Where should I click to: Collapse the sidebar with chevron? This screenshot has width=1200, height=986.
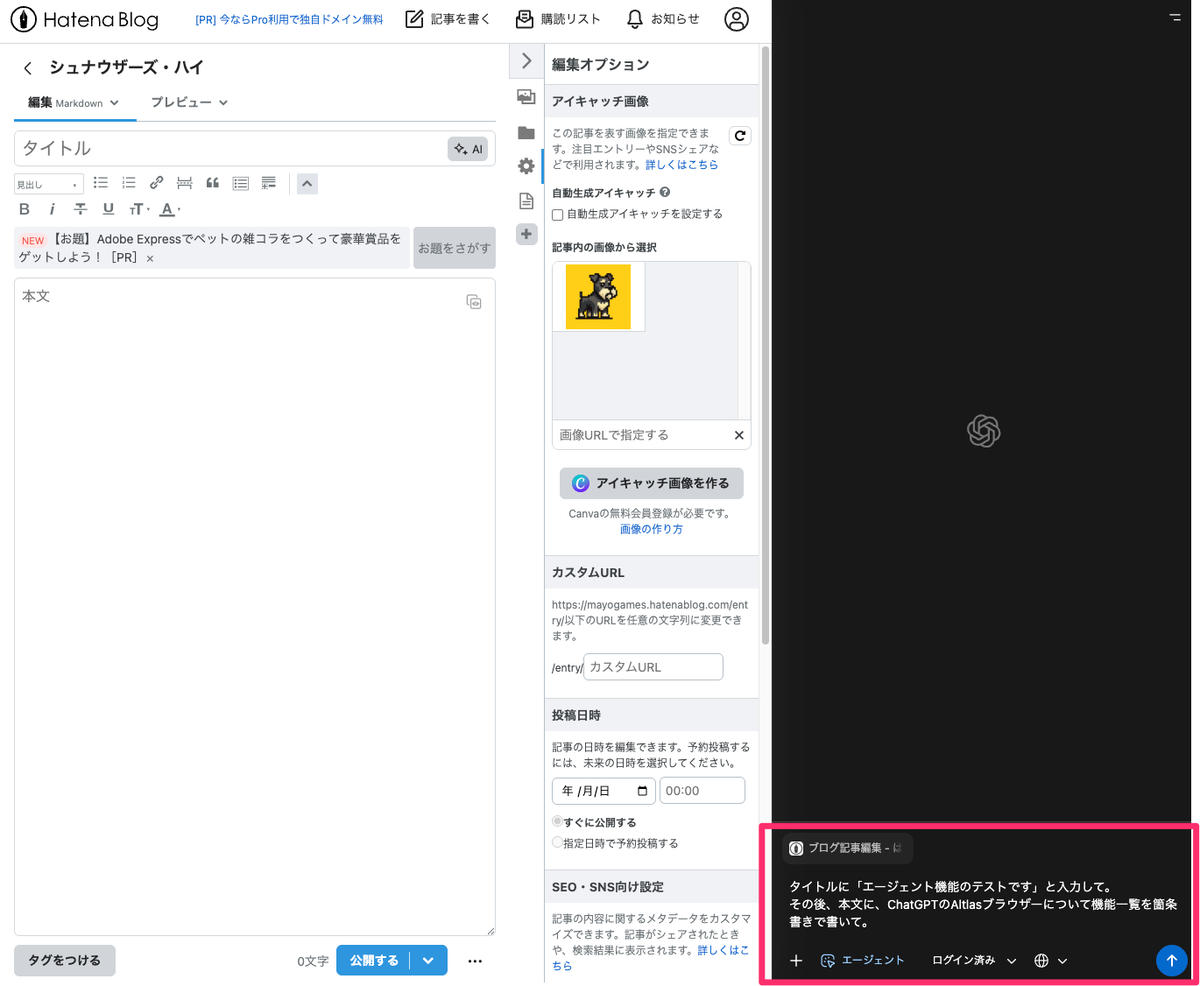[x=527, y=61]
